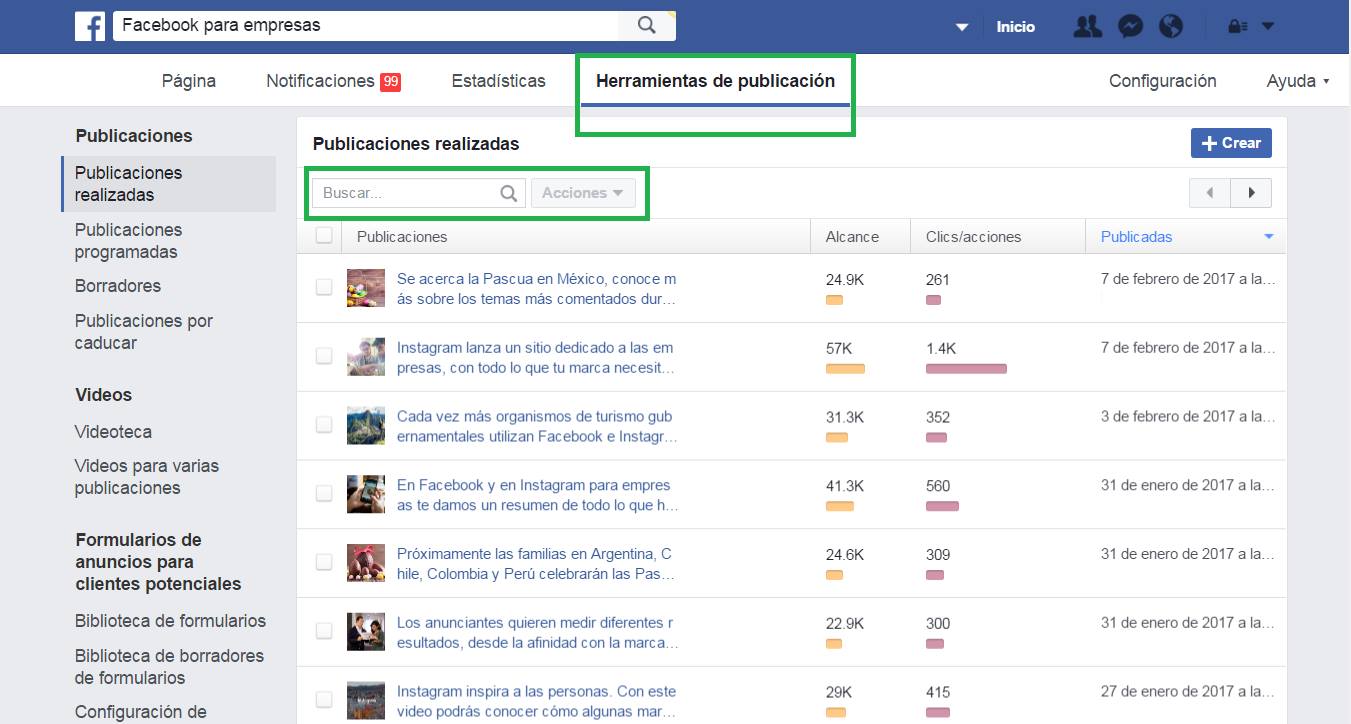Open the profile dropdown arrow left of Inicio

(x=962, y=27)
